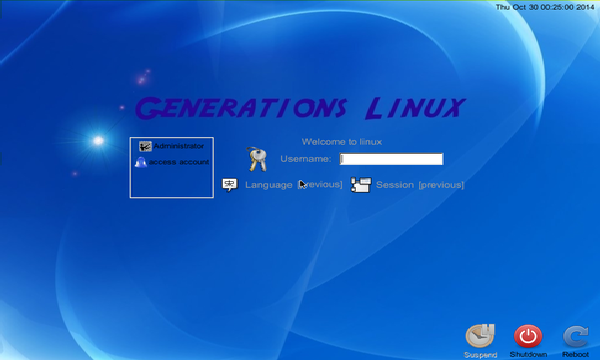Click the access account user icon
The height and width of the screenshot is (360, 600).
[x=140, y=162]
